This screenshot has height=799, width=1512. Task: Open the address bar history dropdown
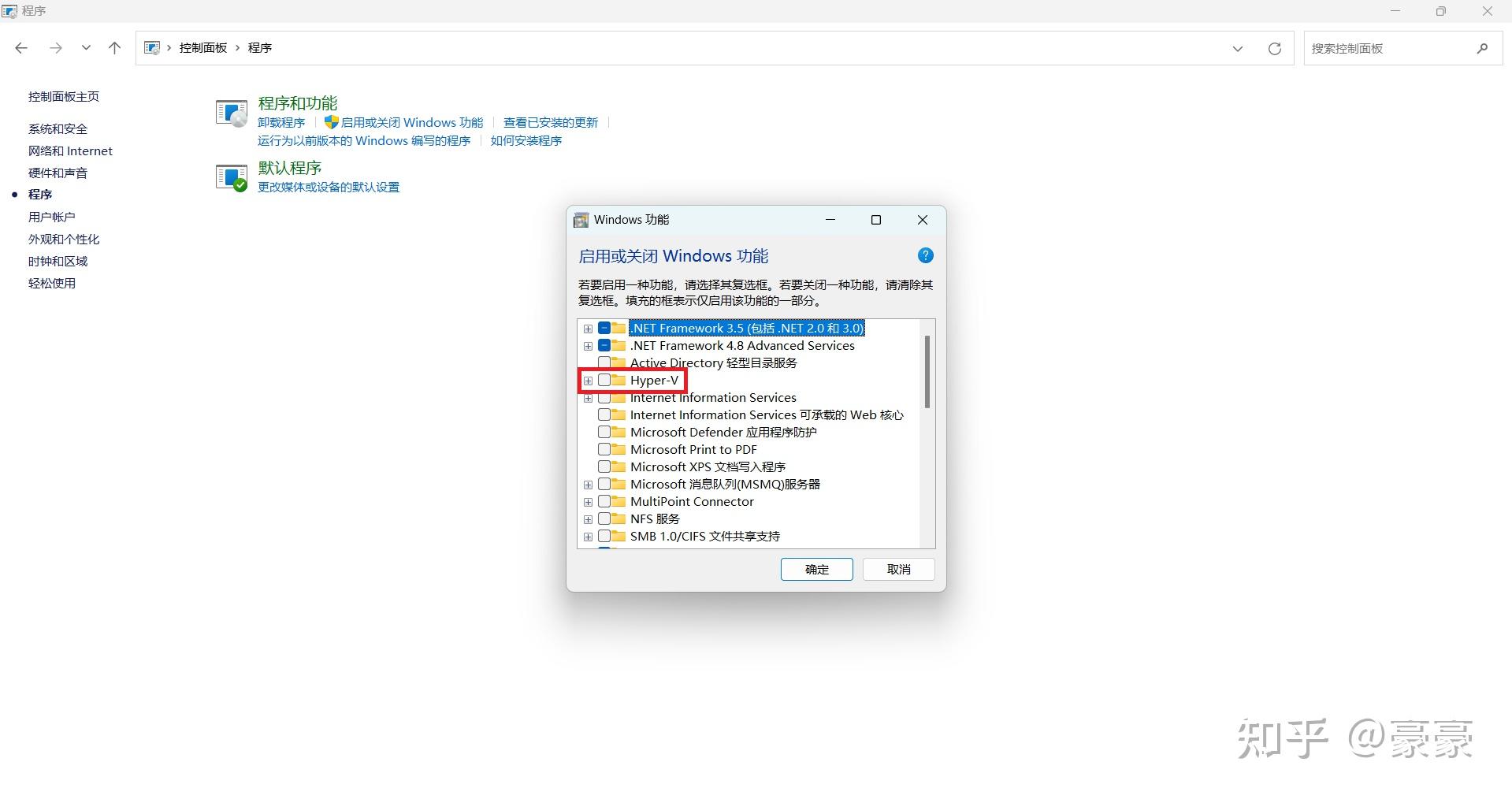click(x=1238, y=48)
